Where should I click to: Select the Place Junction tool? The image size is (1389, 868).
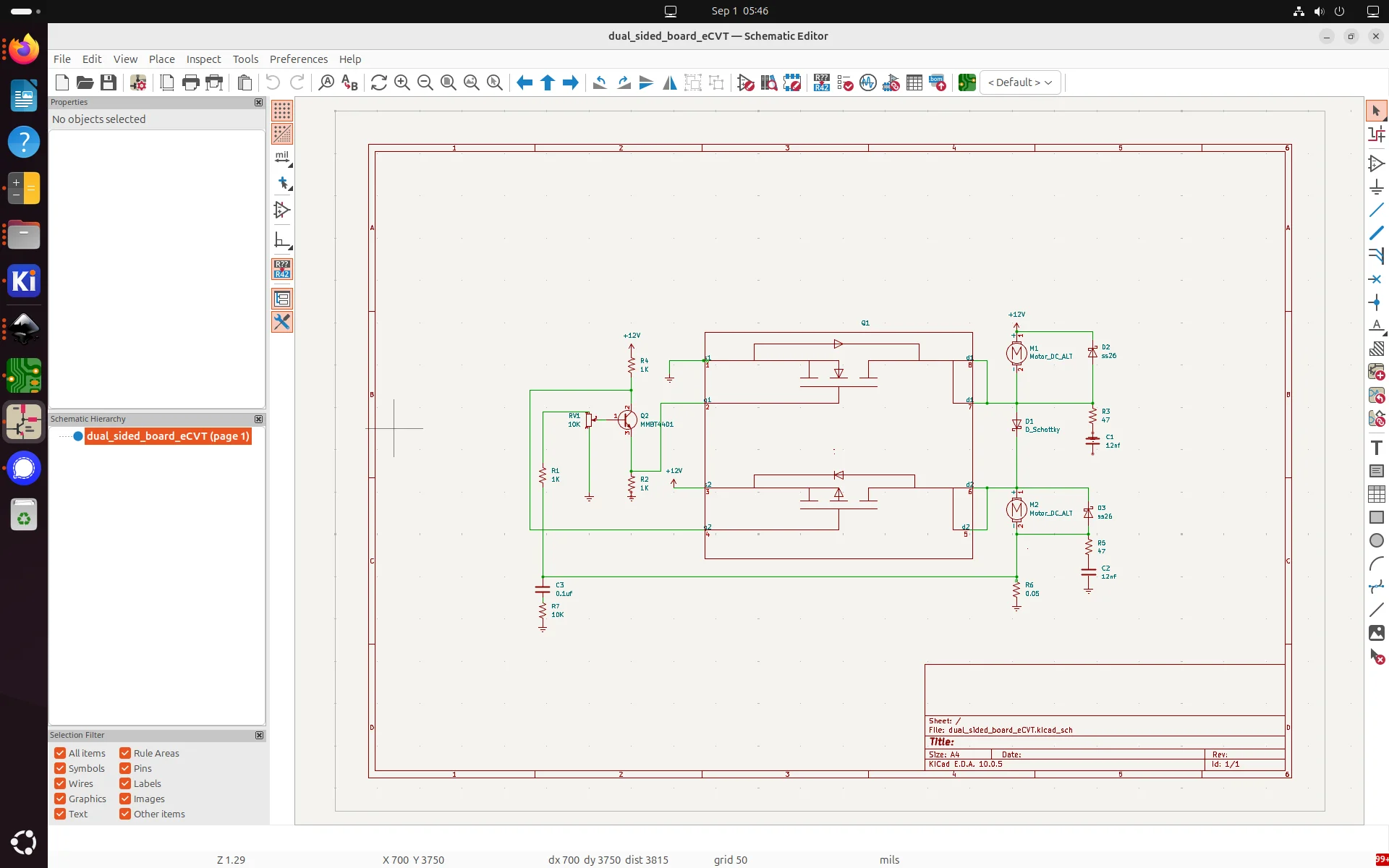click(1376, 302)
